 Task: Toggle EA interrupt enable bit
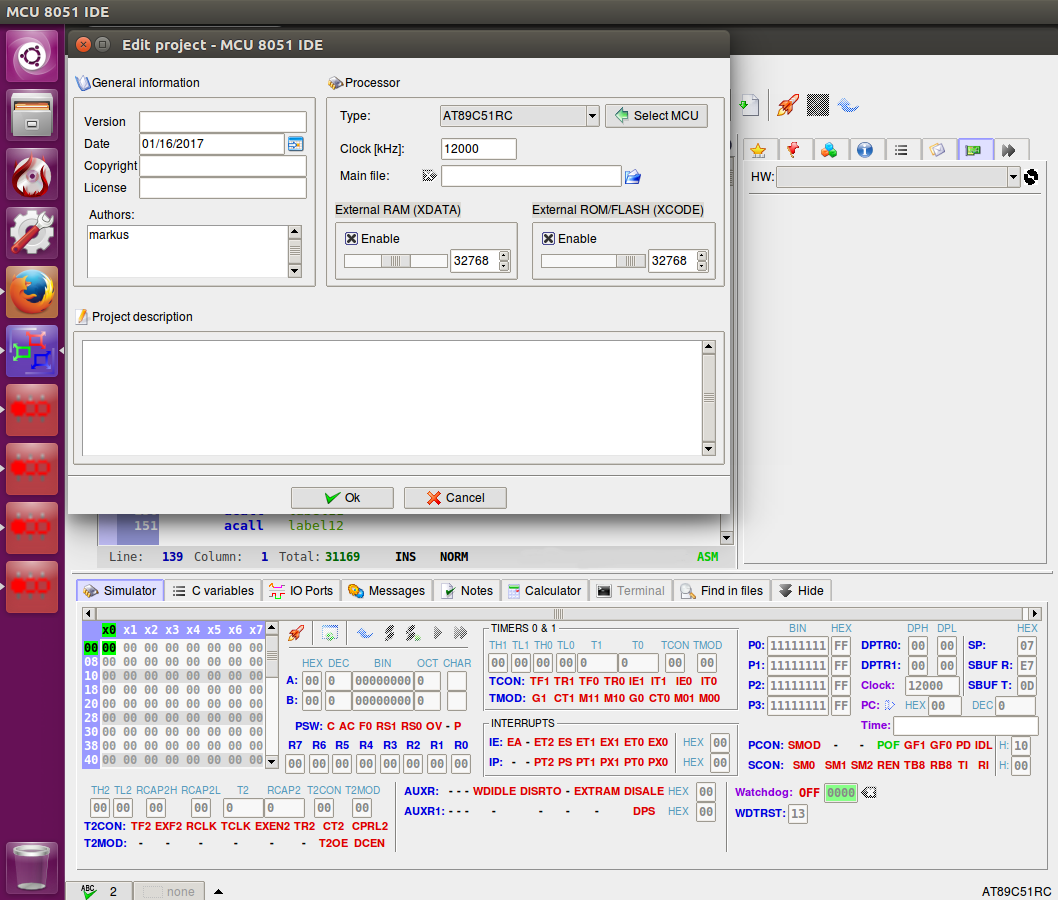point(514,742)
